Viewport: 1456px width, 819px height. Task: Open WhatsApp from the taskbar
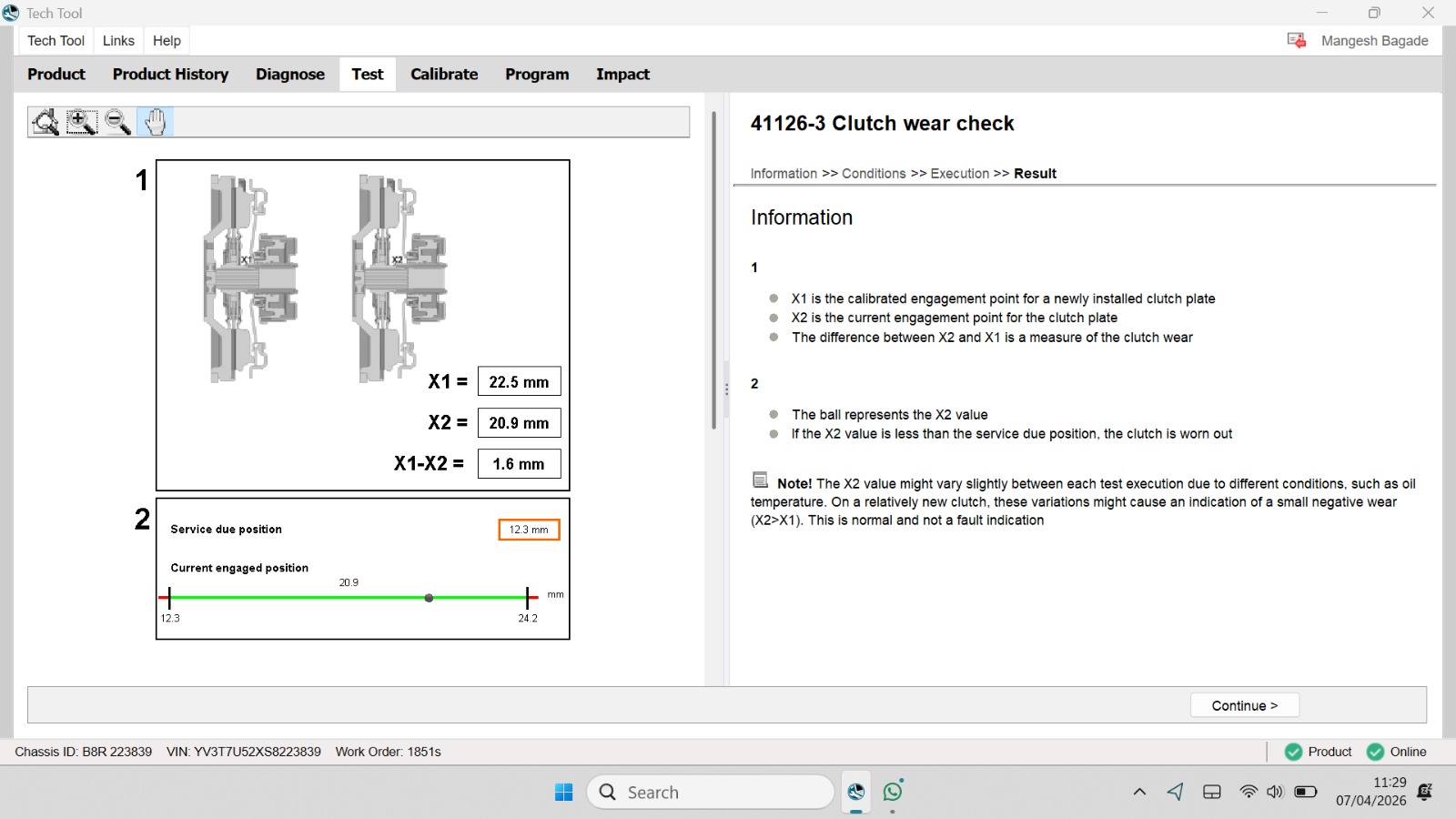point(894,791)
